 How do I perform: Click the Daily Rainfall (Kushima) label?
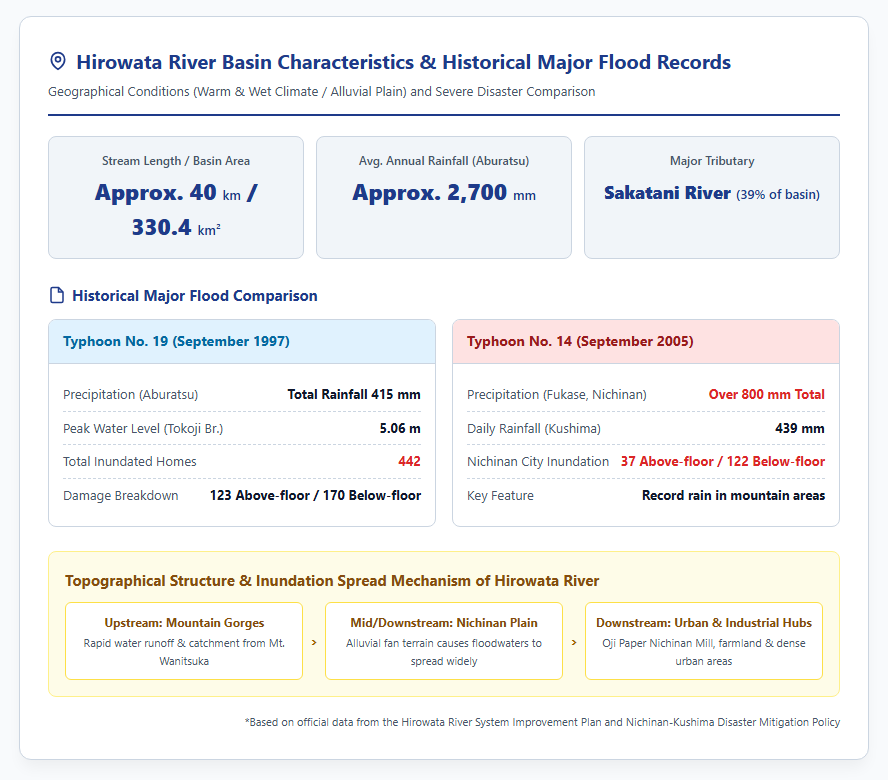533,428
